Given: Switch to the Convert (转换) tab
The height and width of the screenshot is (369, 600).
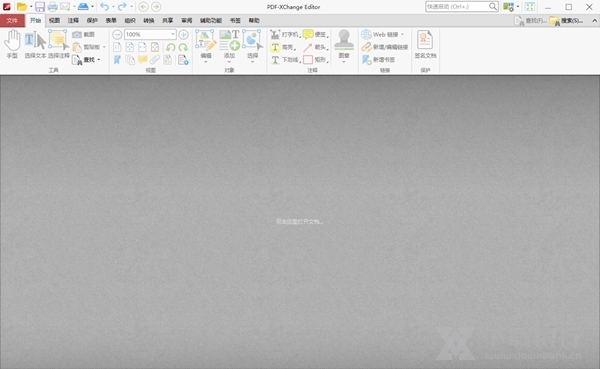Looking at the screenshot, I should 148,21.
